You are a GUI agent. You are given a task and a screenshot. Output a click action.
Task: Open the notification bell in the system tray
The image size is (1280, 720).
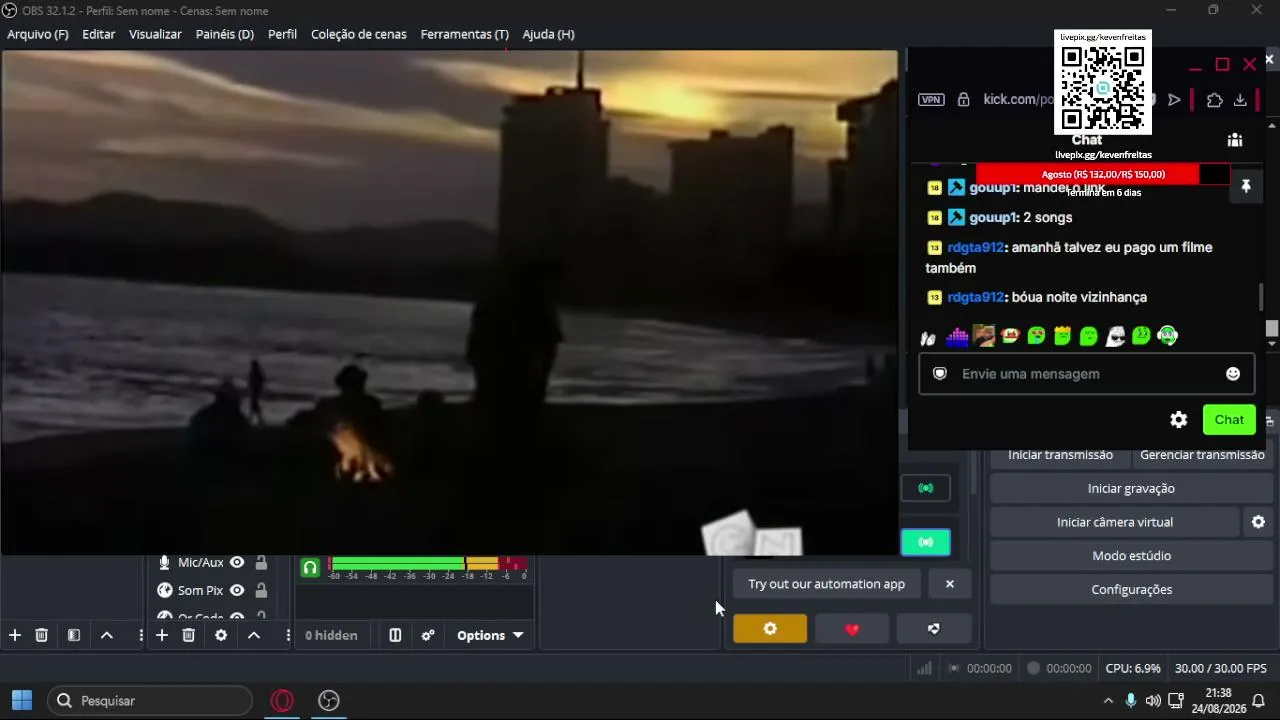coord(1259,701)
